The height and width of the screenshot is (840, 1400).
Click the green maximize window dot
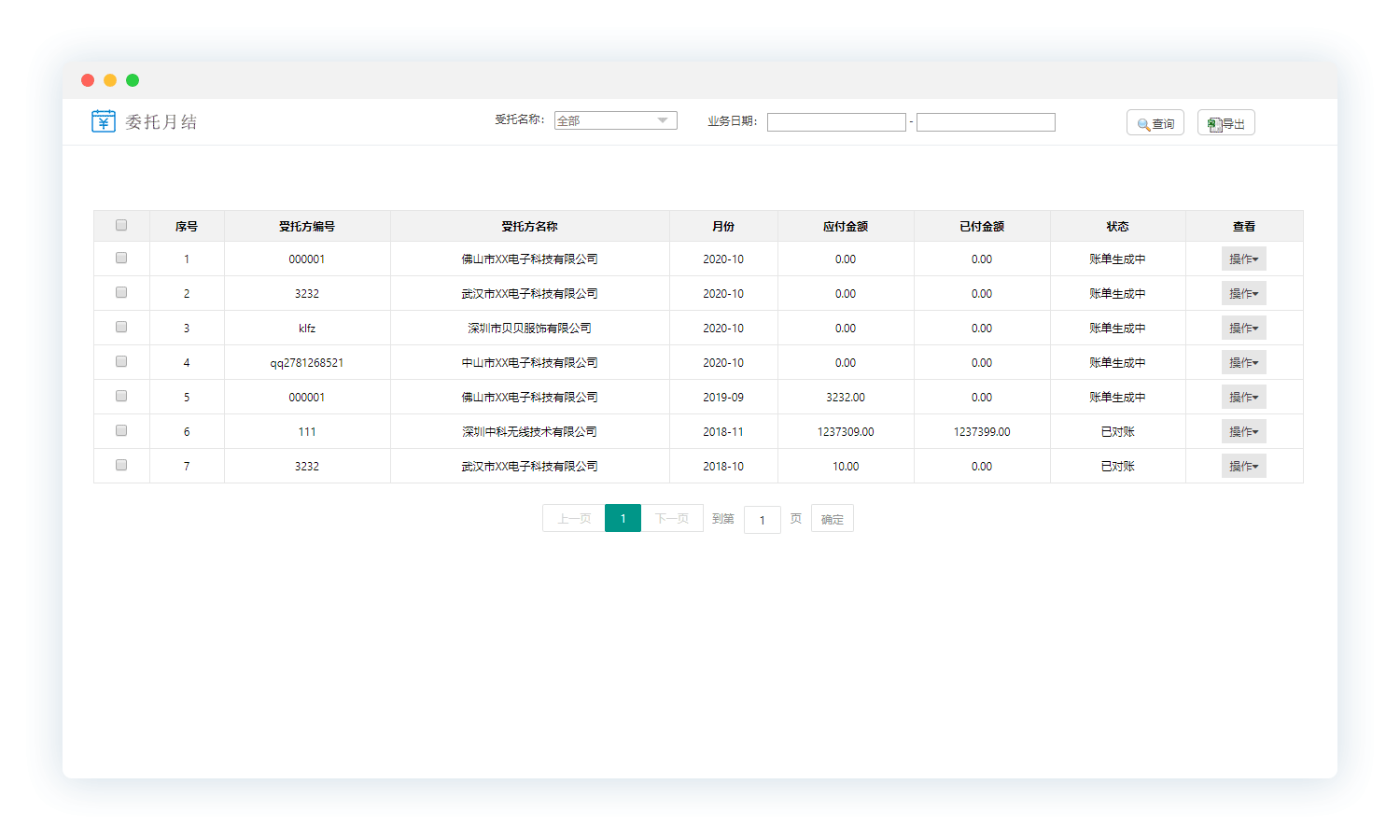(x=133, y=80)
